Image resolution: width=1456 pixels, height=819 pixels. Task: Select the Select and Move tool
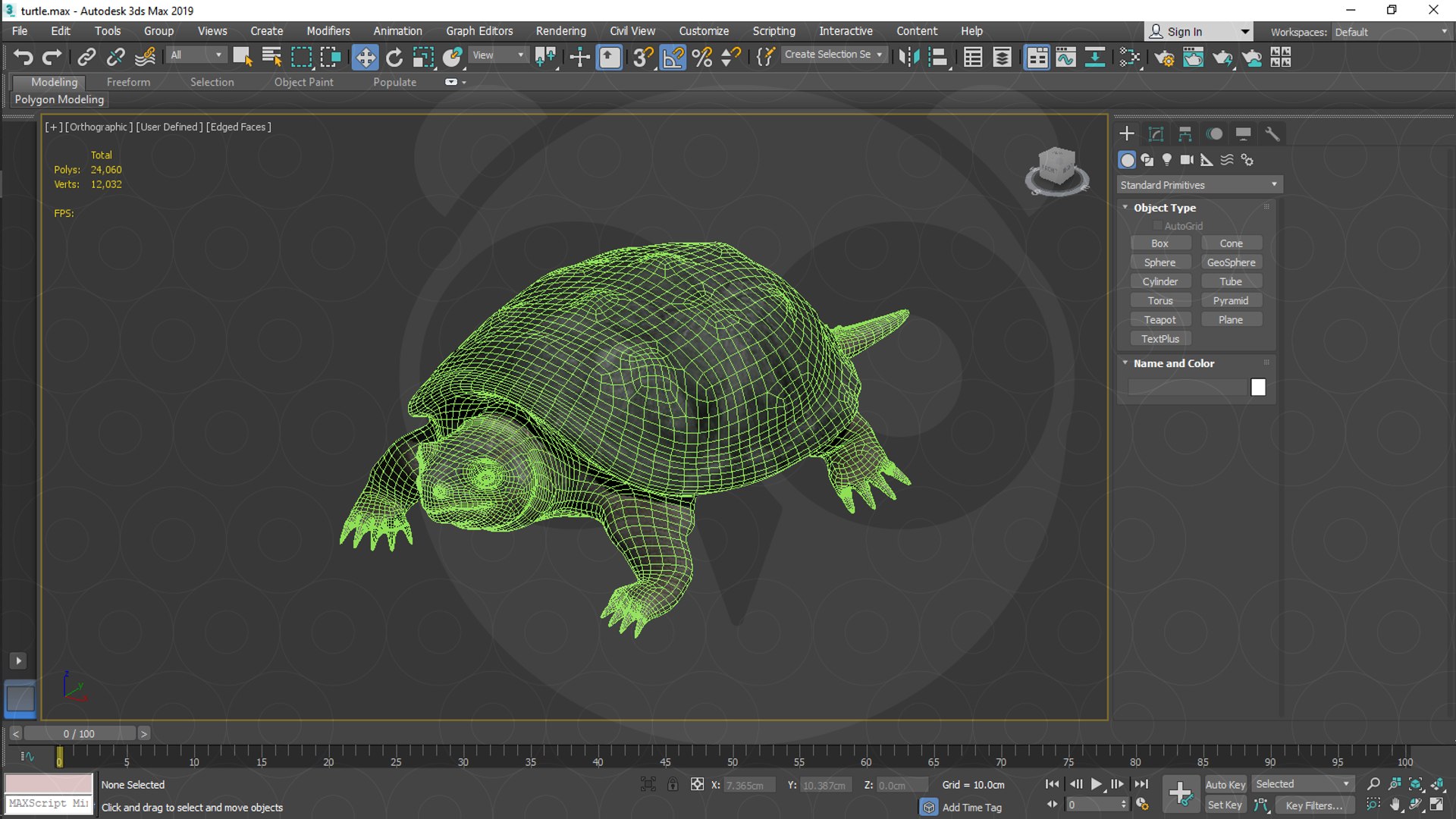click(365, 58)
